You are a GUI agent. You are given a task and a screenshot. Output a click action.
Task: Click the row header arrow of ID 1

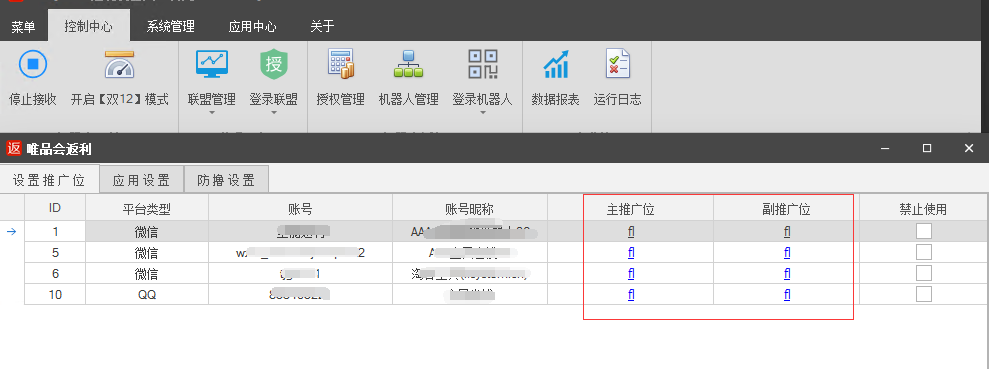point(11,231)
